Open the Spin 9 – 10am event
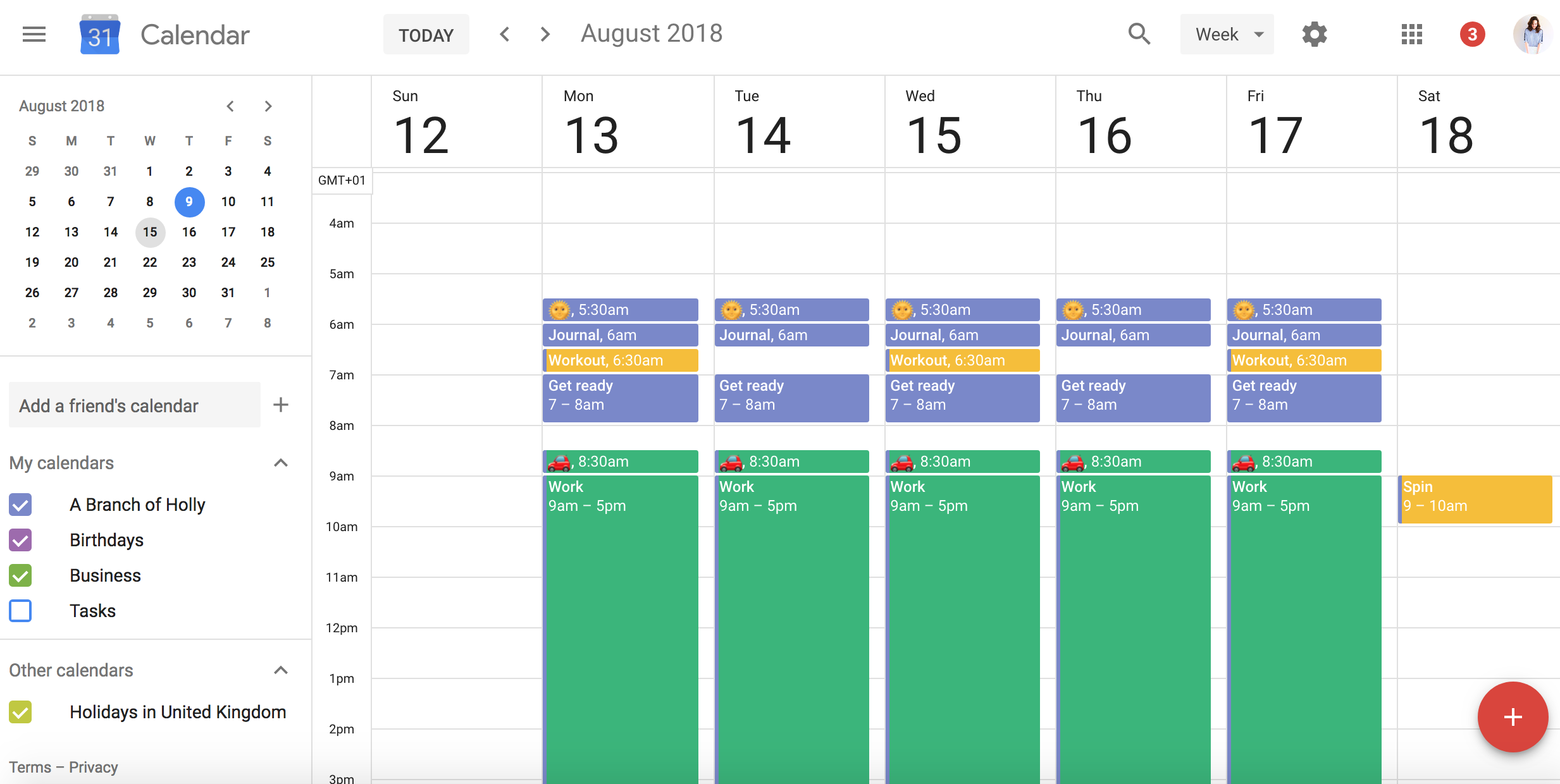 (1475, 499)
